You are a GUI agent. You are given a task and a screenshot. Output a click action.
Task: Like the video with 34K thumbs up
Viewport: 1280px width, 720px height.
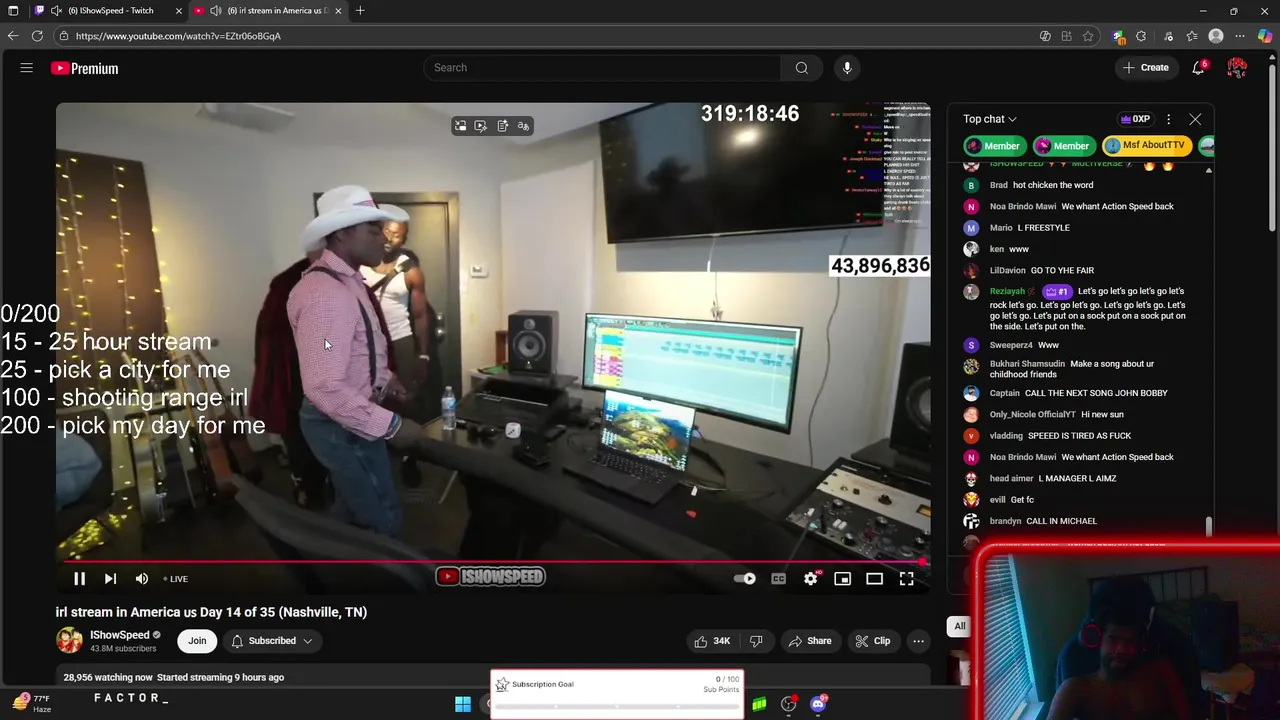click(x=713, y=641)
